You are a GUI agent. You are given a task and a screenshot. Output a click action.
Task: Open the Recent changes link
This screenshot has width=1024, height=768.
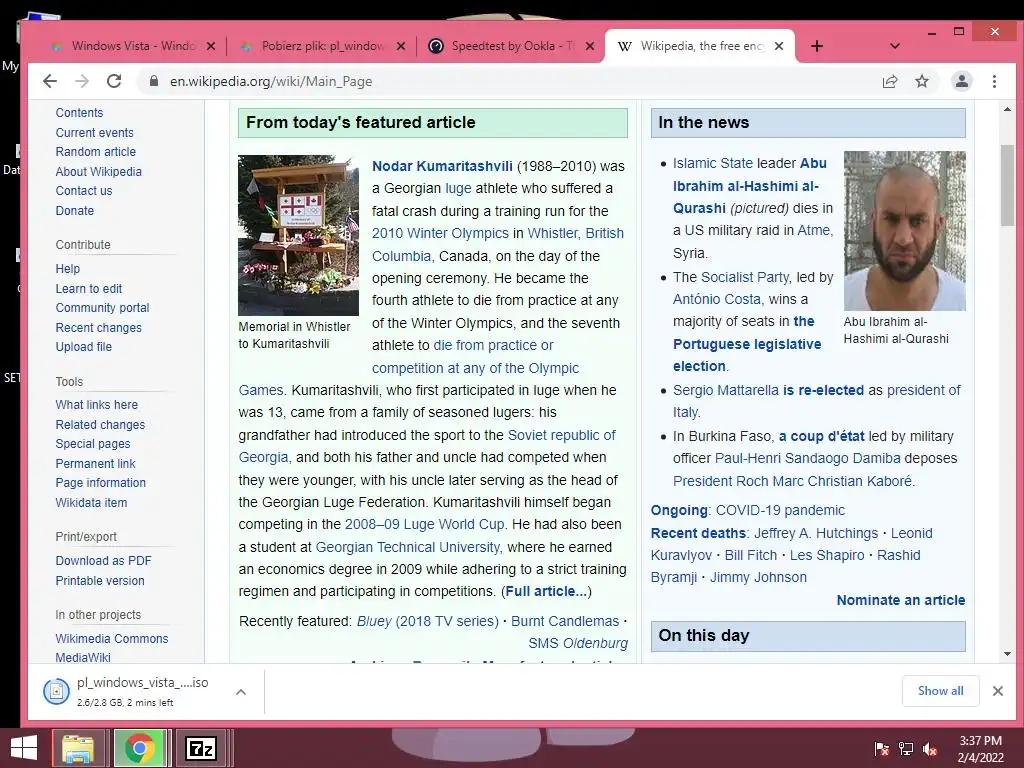tap(99, 328)
